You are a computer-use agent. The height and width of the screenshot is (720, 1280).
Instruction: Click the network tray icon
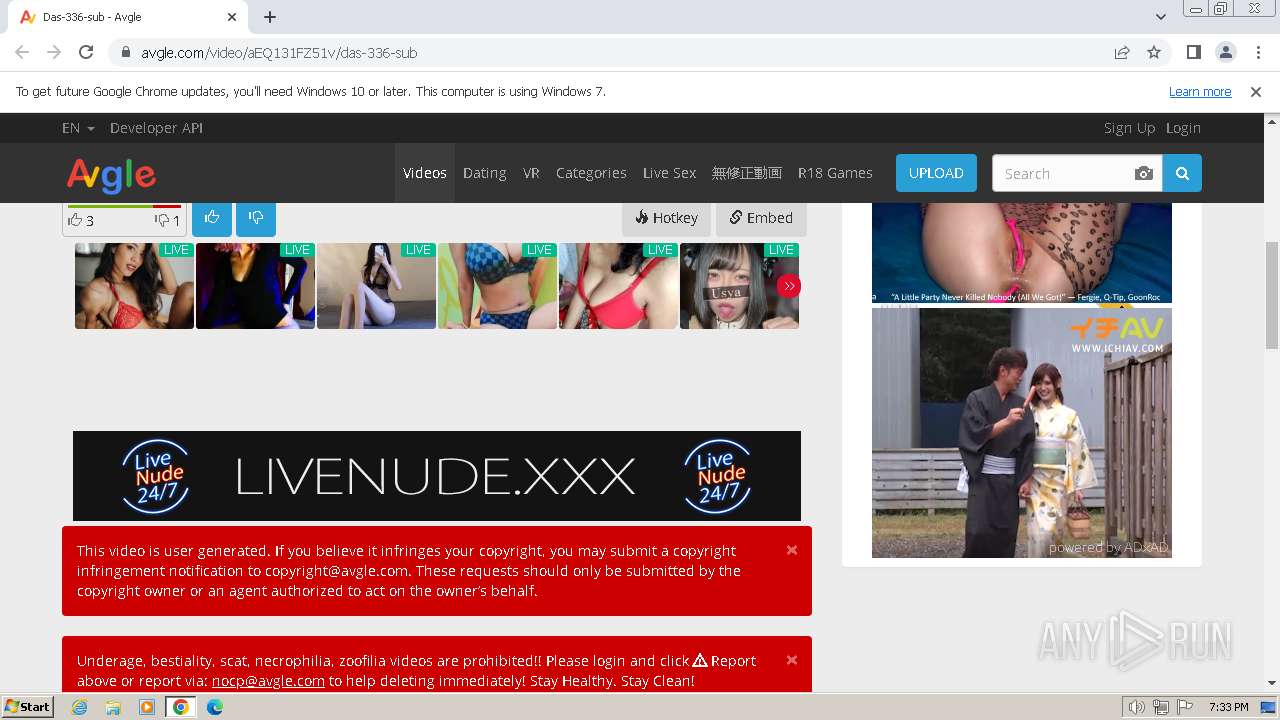click(x=1161, y=707)
